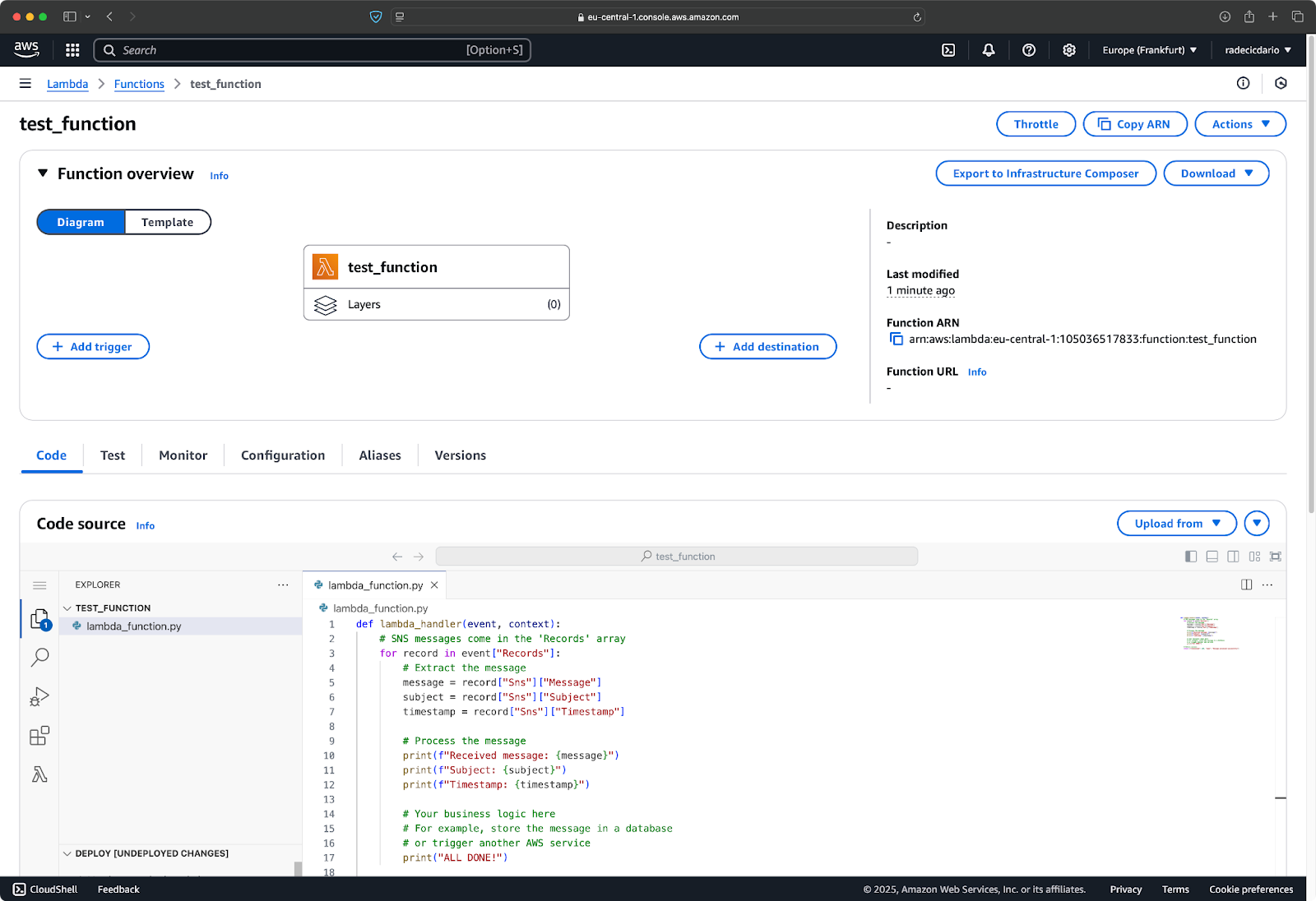The height and width of the screenshot is (901, 1316).
Task: Open Run and Debug view in editor sidebar
Action: [x=39, y=696]
